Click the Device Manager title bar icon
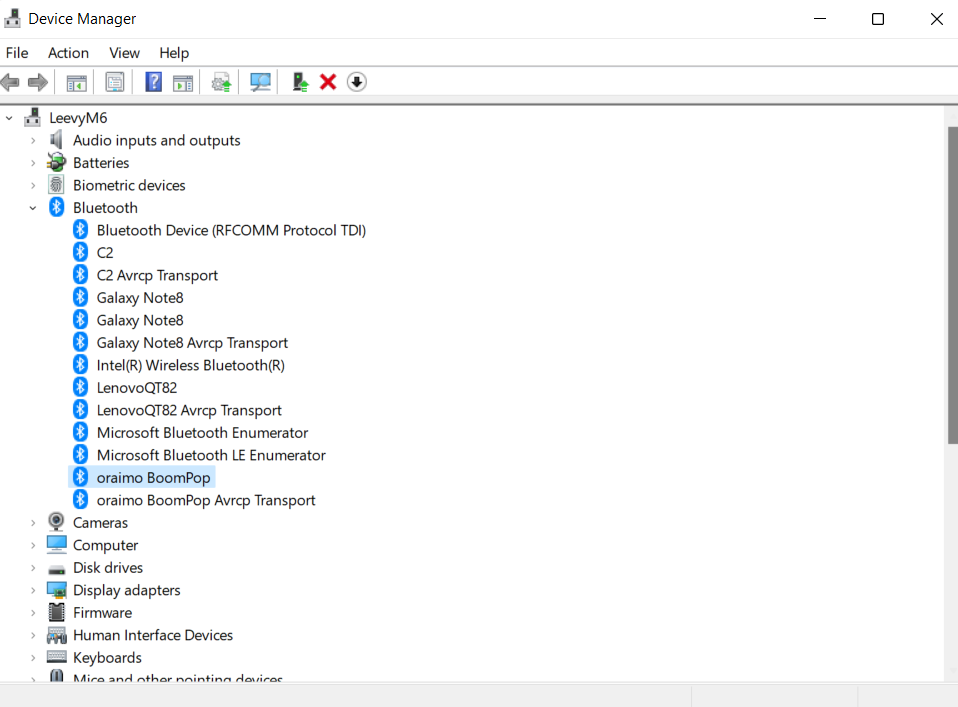958x707 pixels. coord(12,18)
